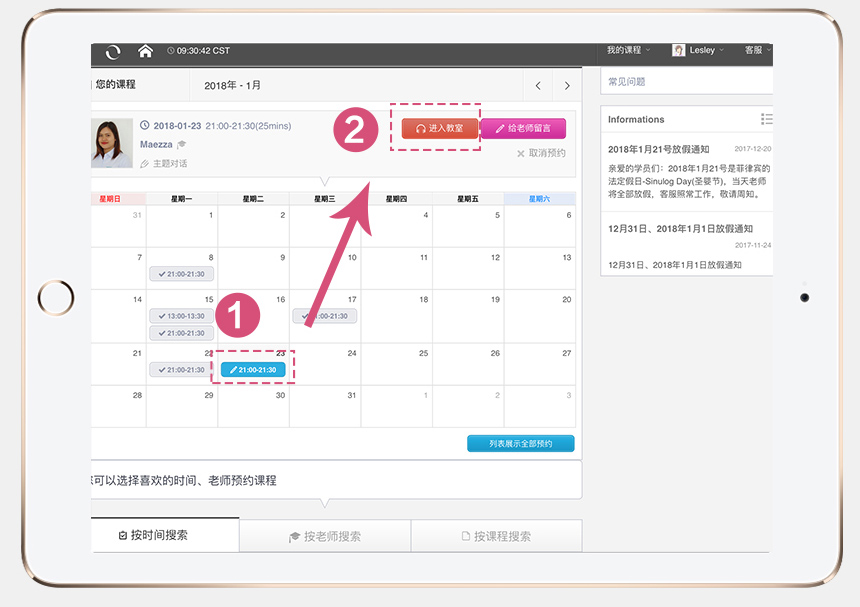Click the 进入教室 button
This screenshot has width=860, height=607.
[440, 128]
